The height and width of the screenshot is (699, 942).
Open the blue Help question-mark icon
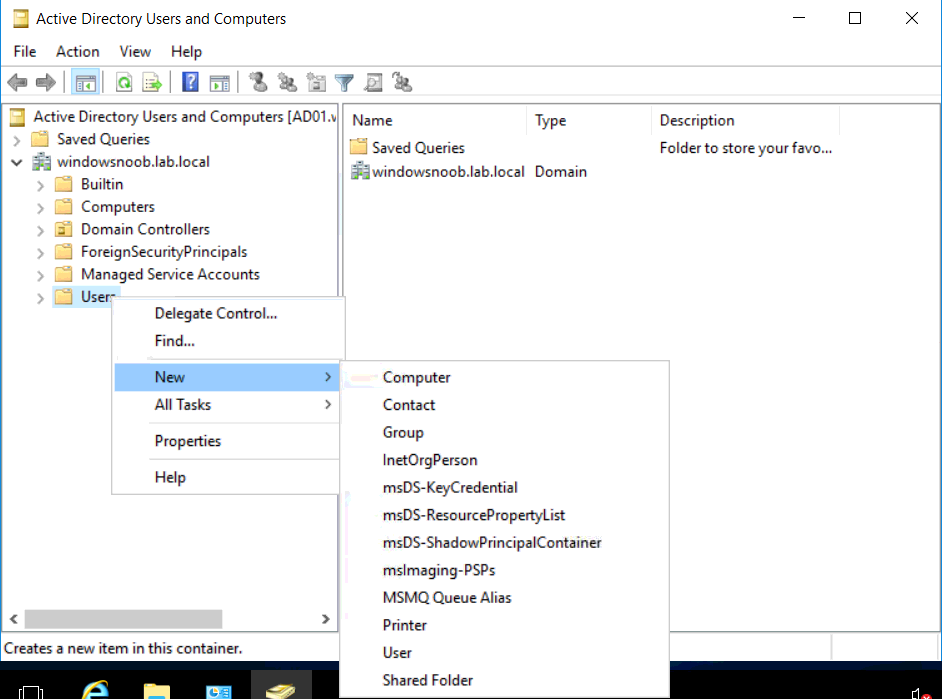(x=190, y=82)
